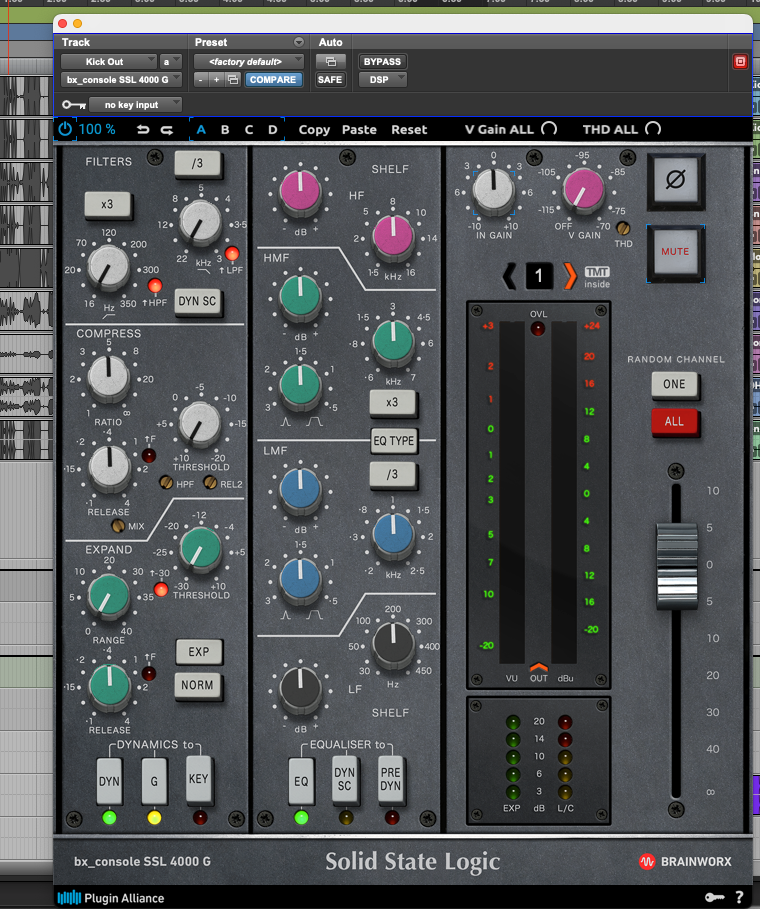
Task: Toggle the filters DYN SC button
Action: [197, 301]
